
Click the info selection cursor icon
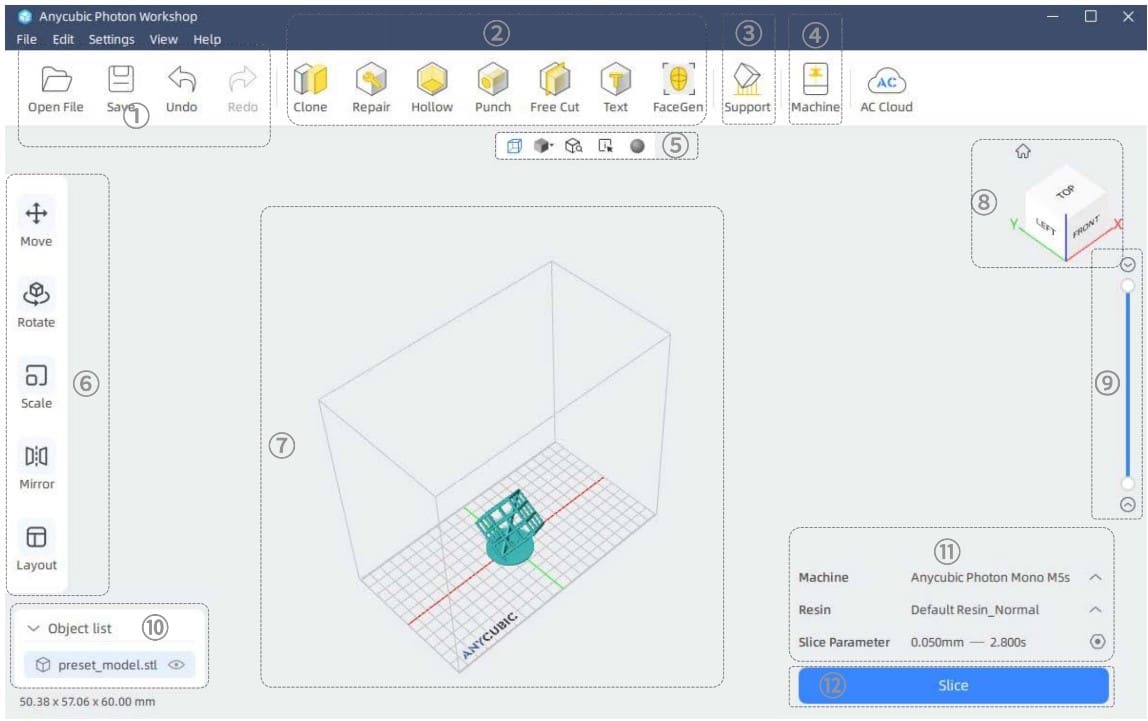(x=605, y=146)
